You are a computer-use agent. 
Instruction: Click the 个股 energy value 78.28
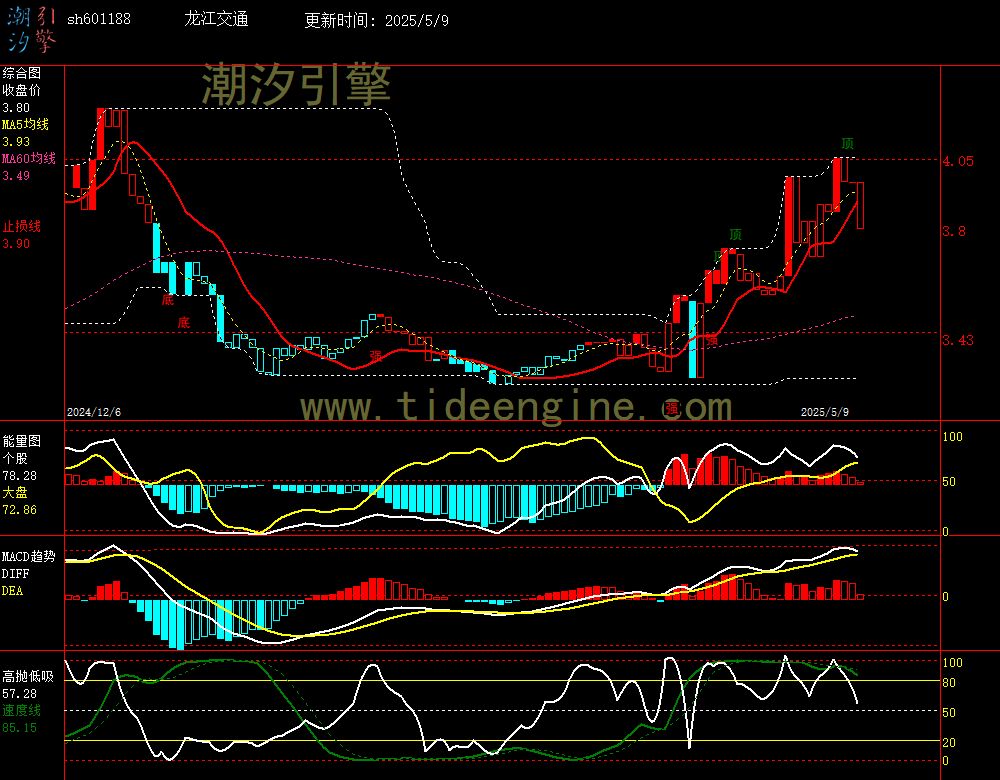click(x=19, y=476)
